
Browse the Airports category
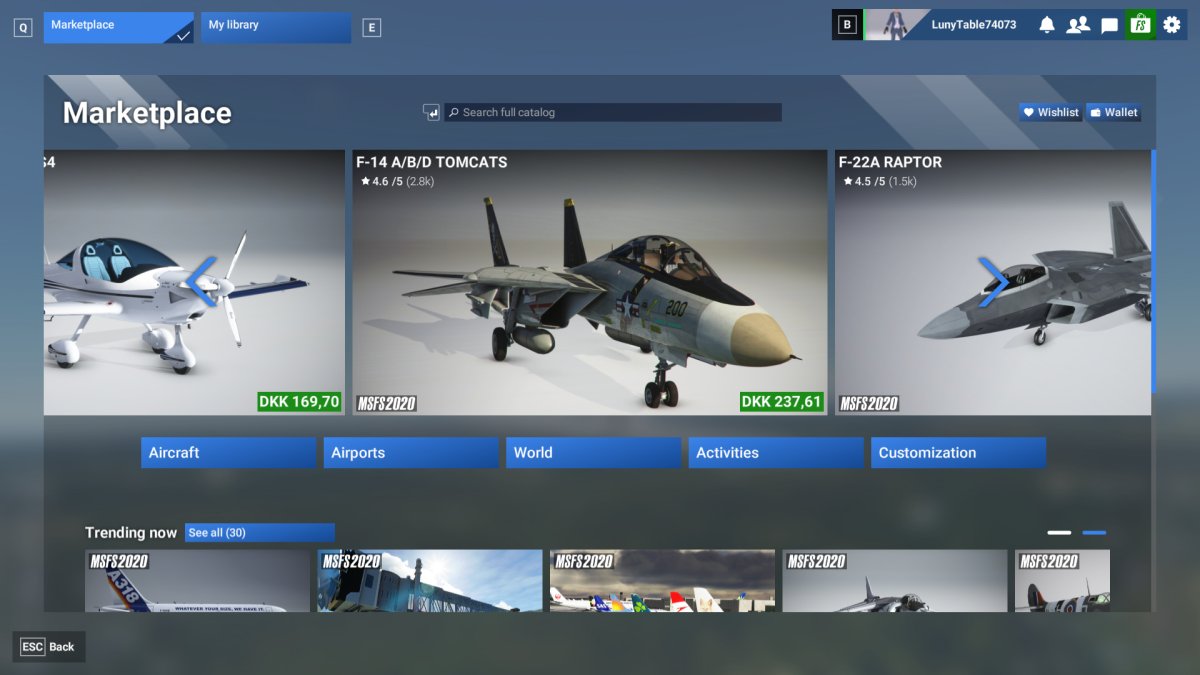[x=411, y=453]
